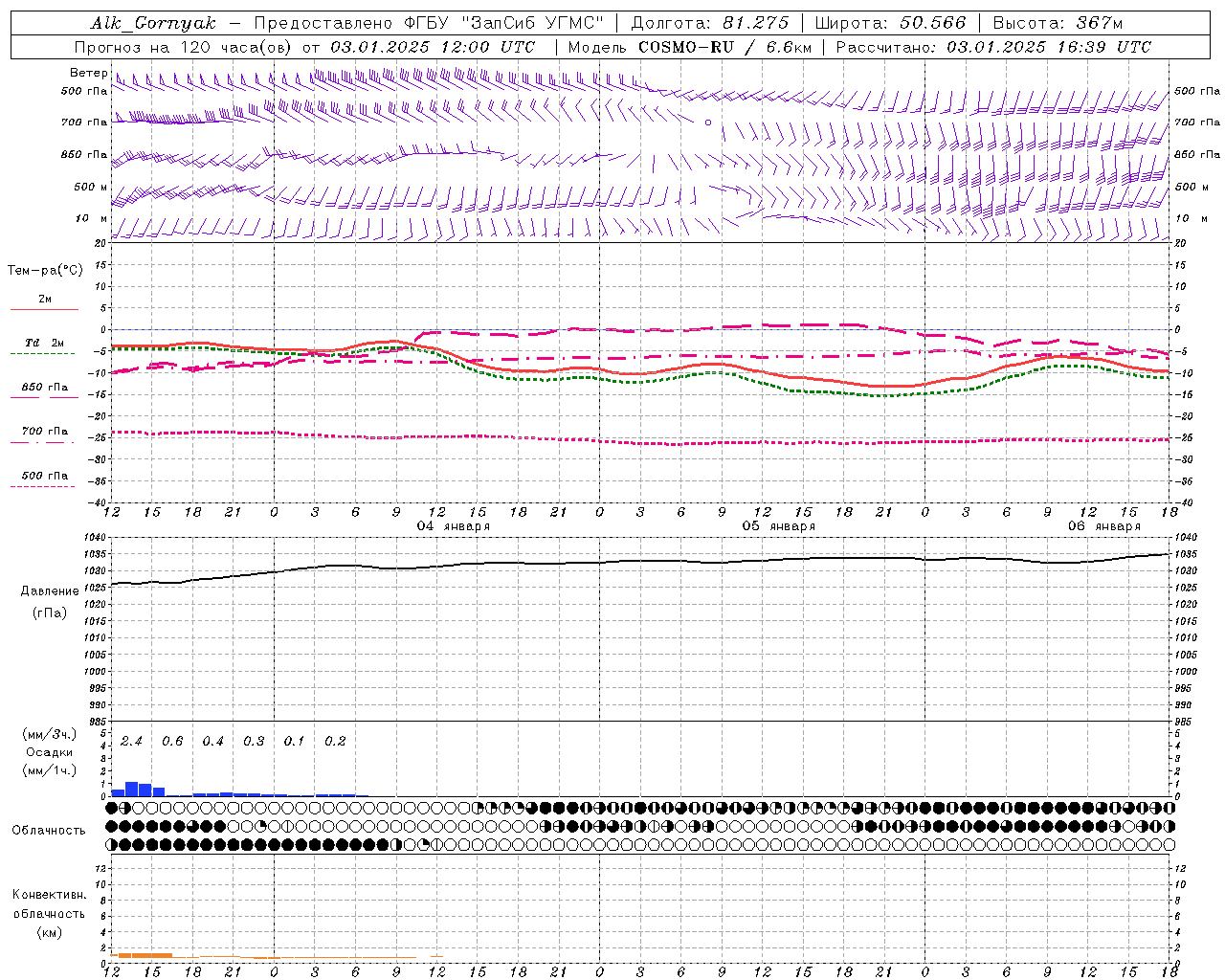Viewport: 1225px width, 980px height.
Task: Click the 0.6 precipitation amount value
Action: (172, 742)
